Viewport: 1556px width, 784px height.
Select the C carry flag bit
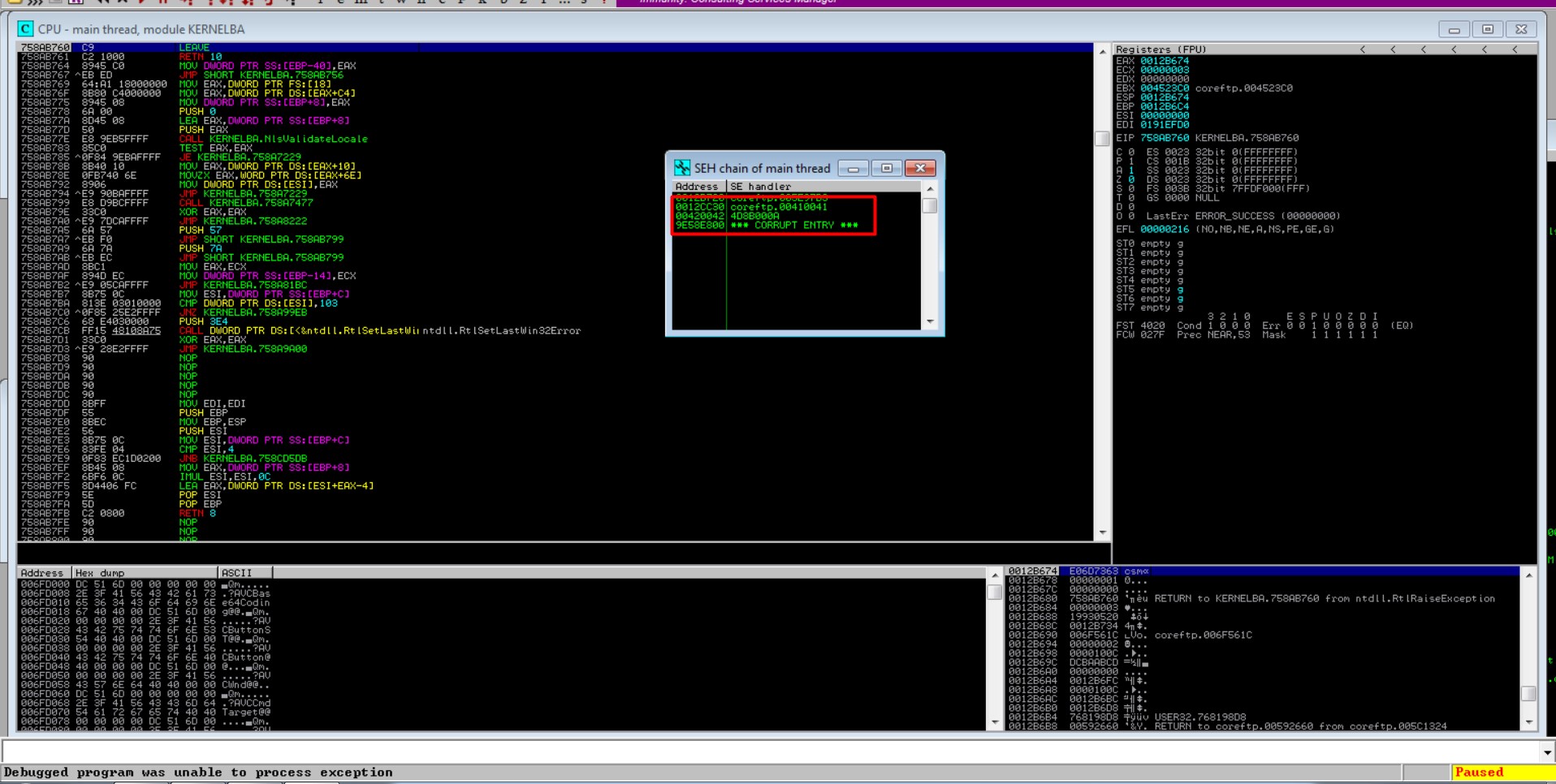click(1130, 152)
